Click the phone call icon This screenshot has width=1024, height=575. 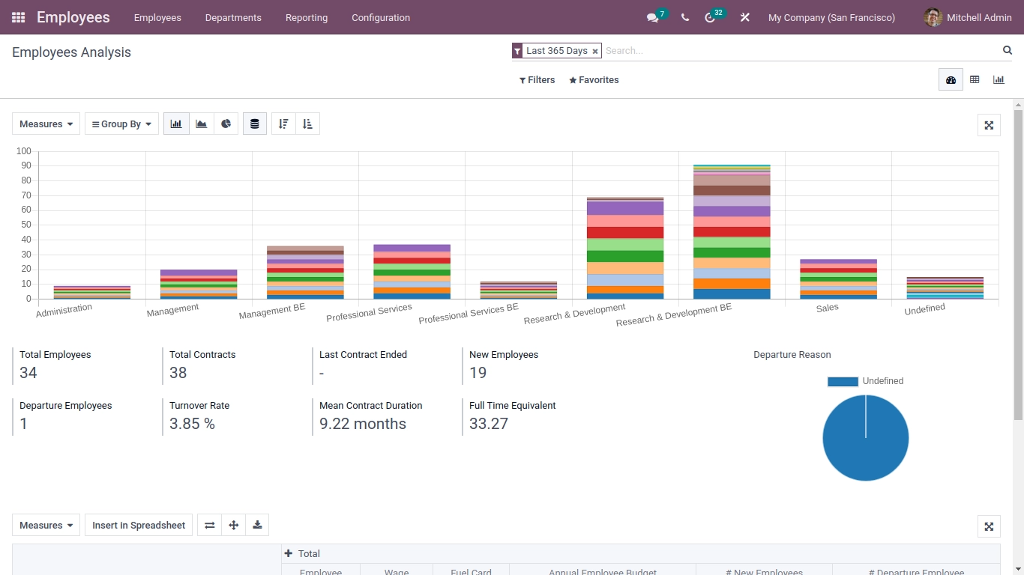click(684, 18)
